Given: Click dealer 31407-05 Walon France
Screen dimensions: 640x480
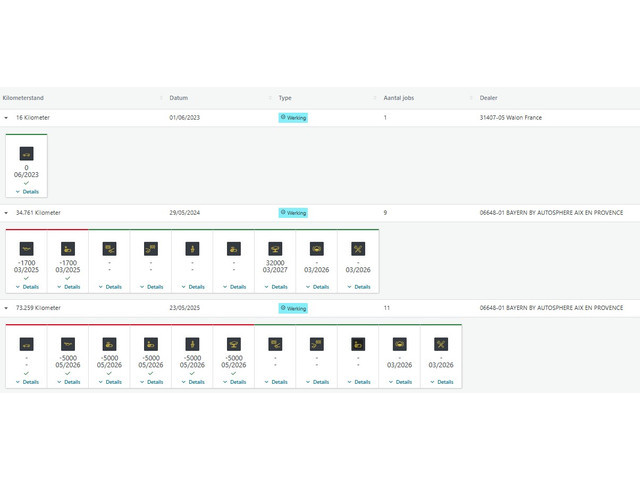Looking at the screenshot, I should tap(510, 118).
